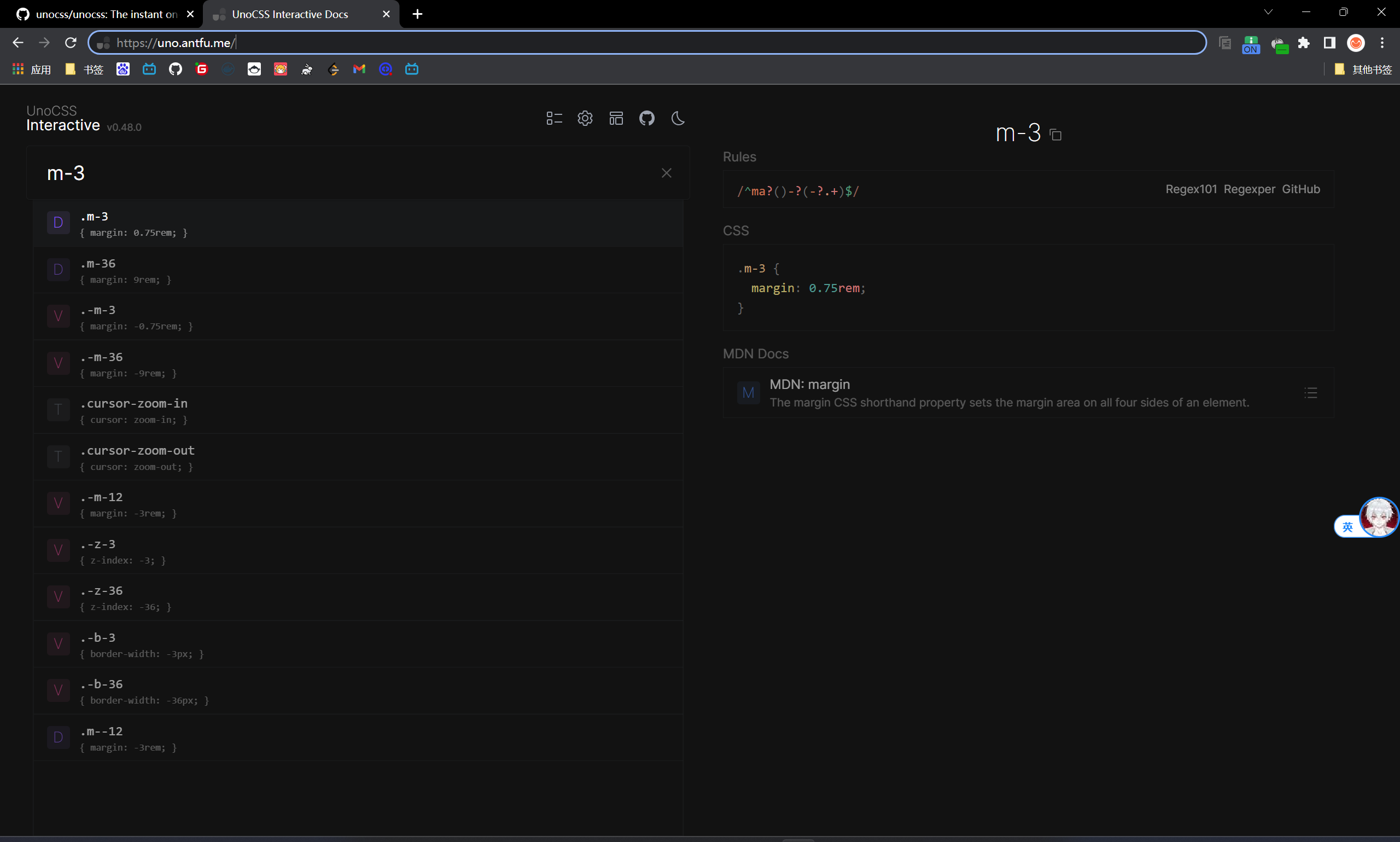Open the settings gear icon
The image size is (1400, 842).
[585, 118]
